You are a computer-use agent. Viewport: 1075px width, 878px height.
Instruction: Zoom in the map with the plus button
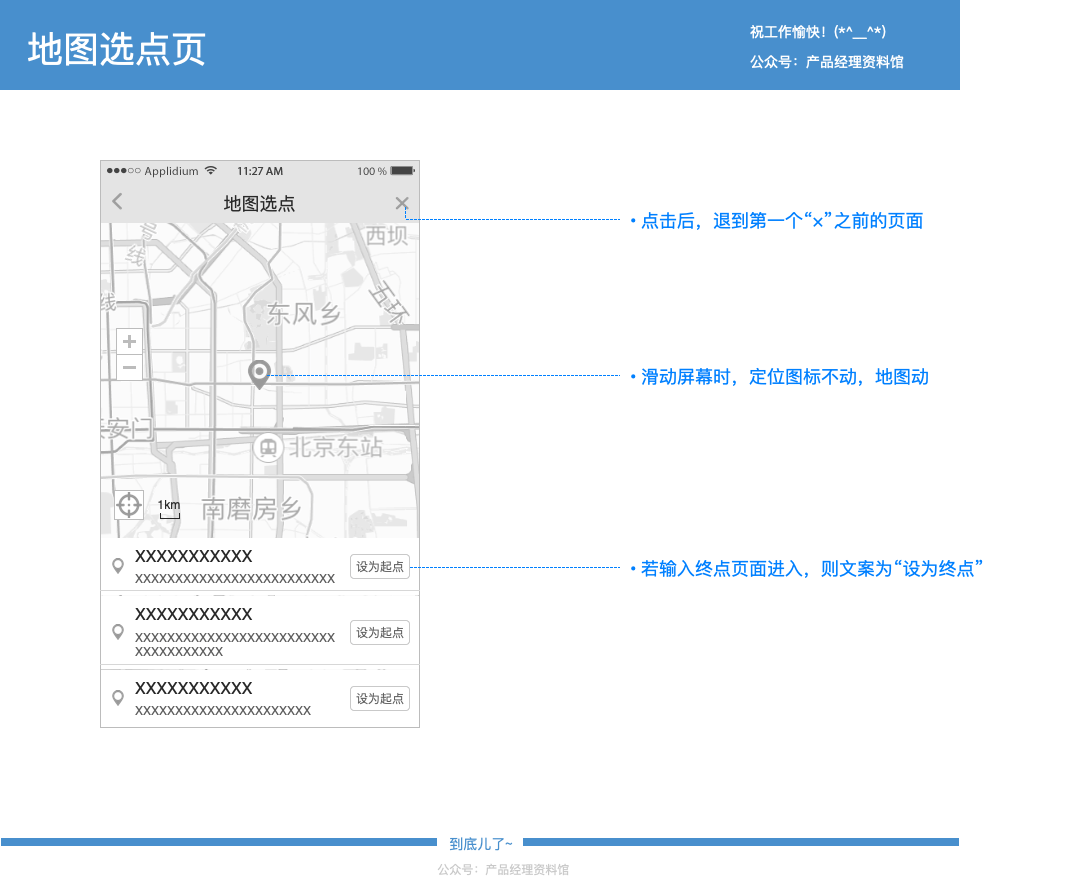point(129,341)
